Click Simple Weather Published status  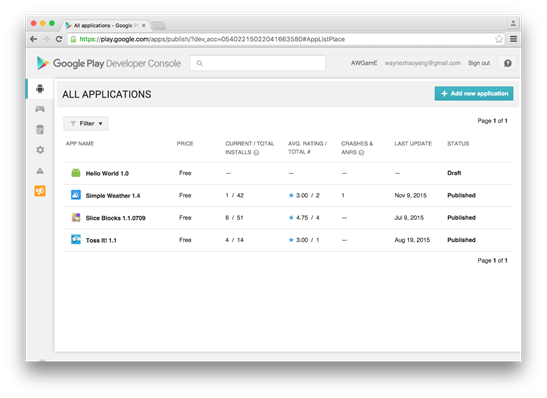(x=461, y=195)
